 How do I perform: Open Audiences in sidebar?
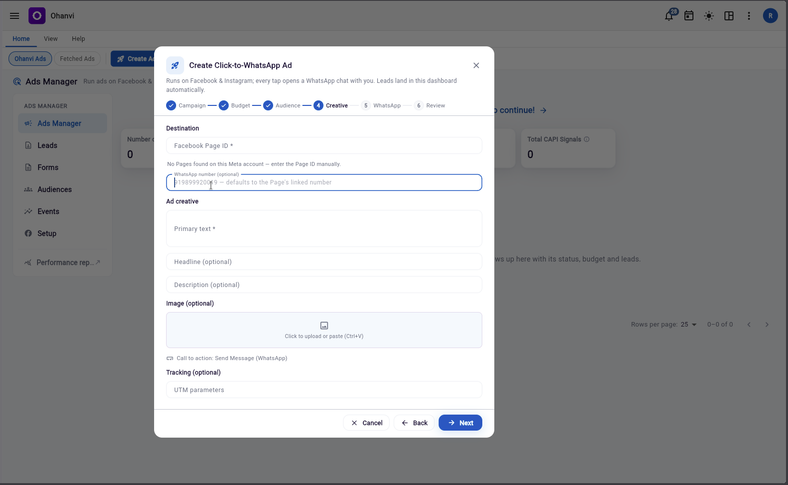(x=62, y=189)
